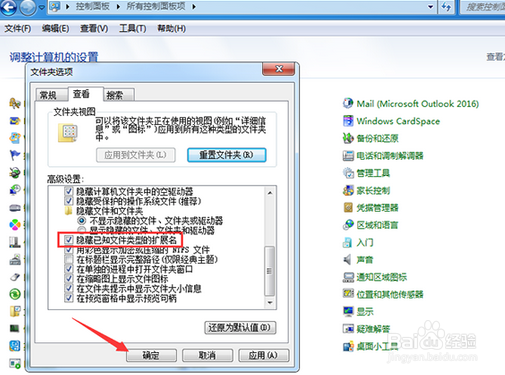Open the 声音 speaker icon
The height and width of the screenshot is (375, 505).
click(x=348, y=259)
